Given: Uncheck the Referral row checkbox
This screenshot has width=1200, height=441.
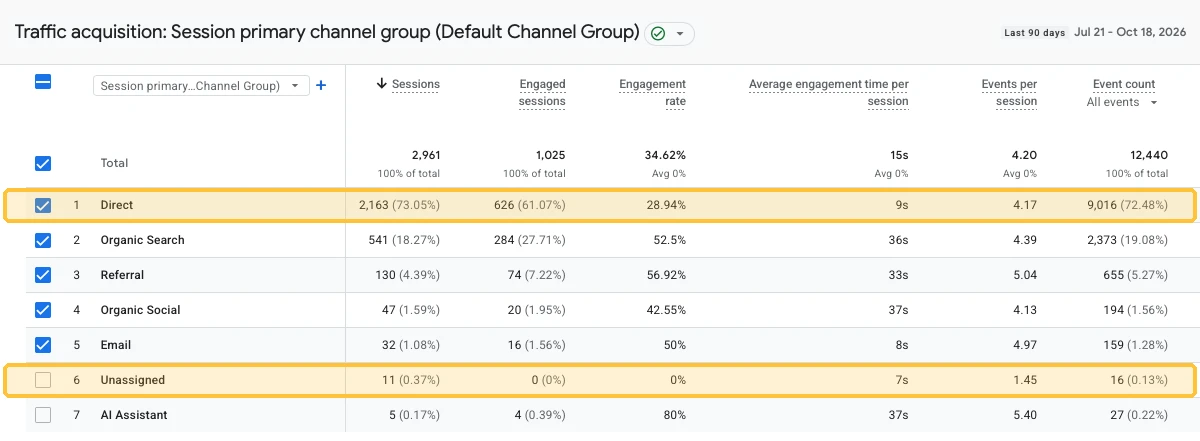Looking at the screenshot, I should pyautogui.click(x=43, y=275).
